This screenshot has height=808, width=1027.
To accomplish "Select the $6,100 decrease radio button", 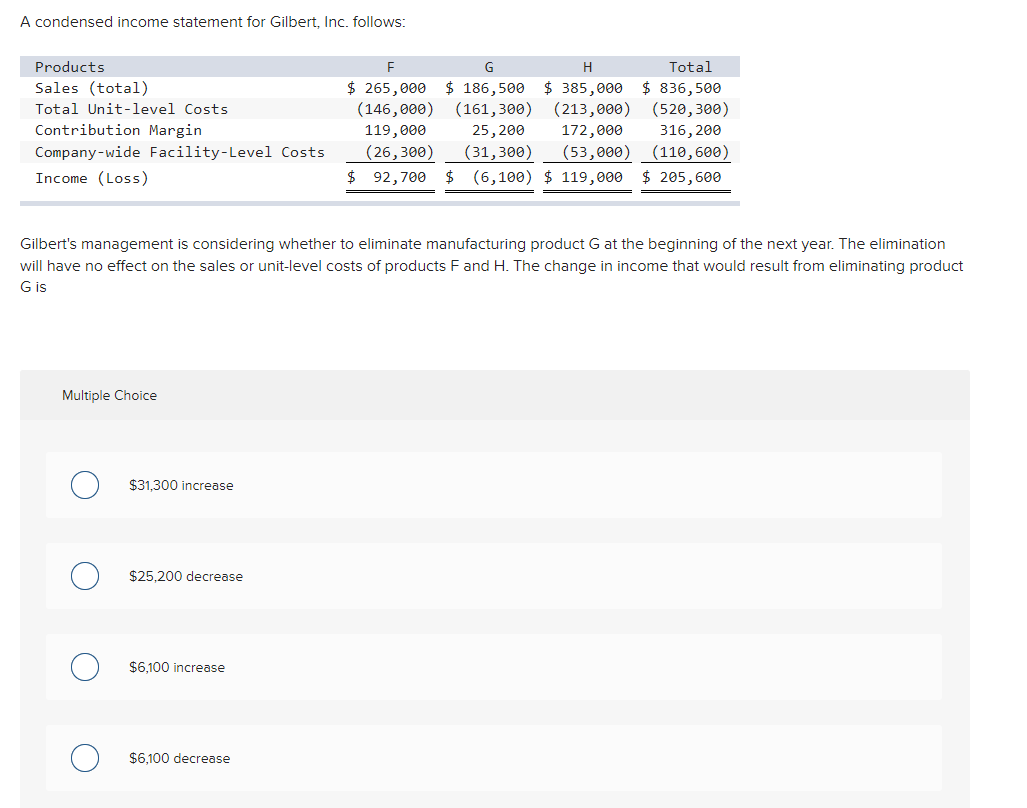I will tap(85, 758).
